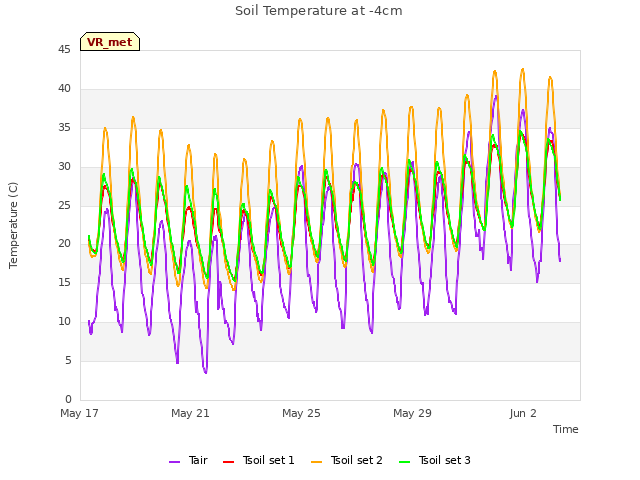Click the green Tsoil set 3 swatch
640x480 pixels.
pos(405,462)
